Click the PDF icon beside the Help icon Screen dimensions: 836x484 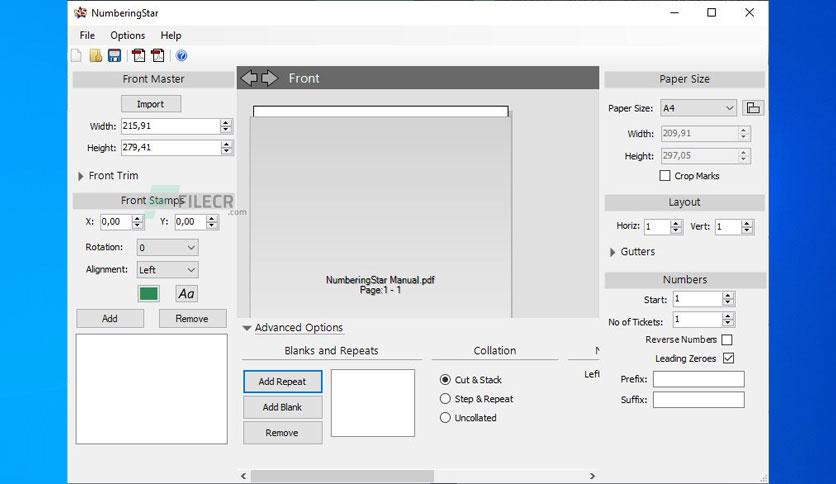click(158, 55)
